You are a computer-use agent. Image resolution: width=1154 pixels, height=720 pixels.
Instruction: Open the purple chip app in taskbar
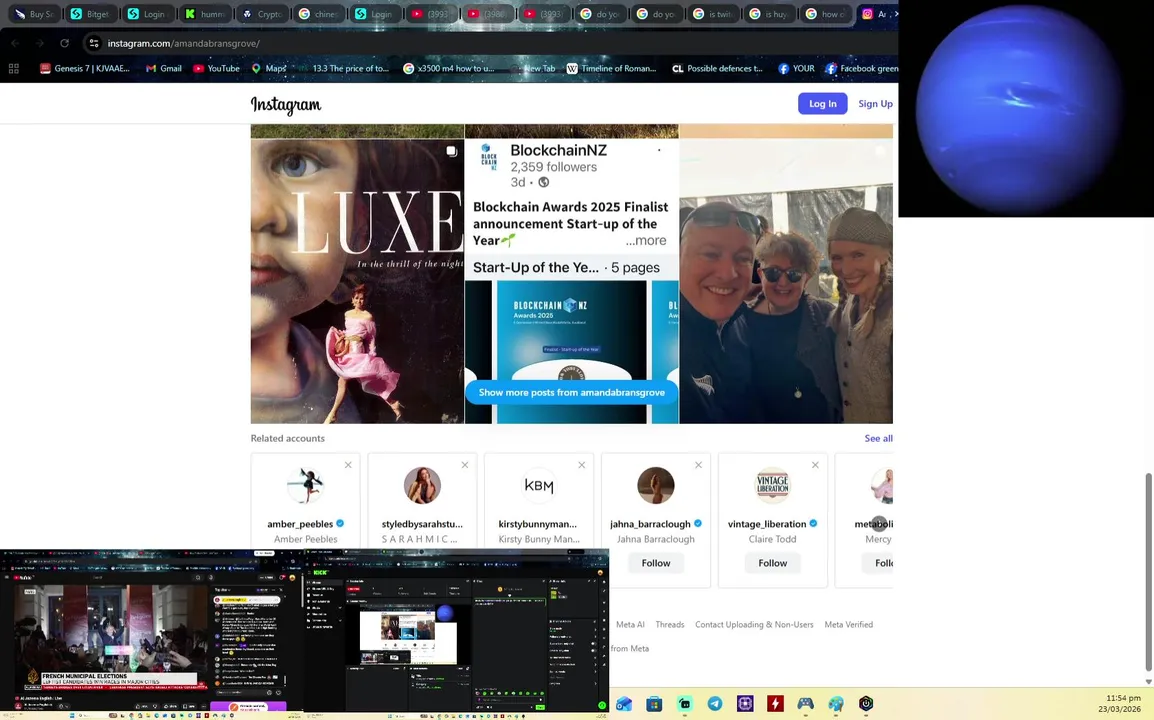click(x=745, y=704)
